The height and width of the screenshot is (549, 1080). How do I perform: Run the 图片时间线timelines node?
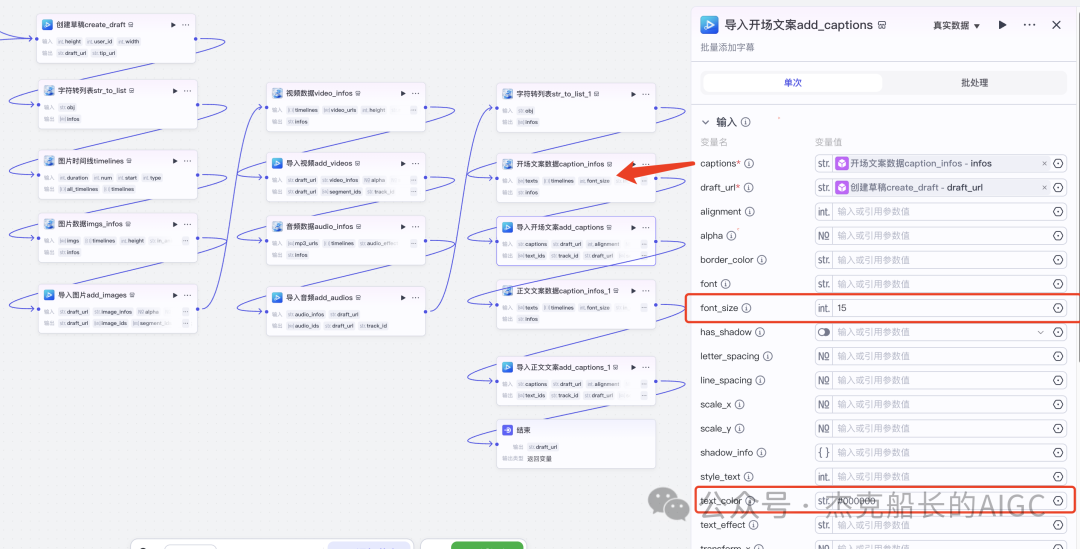point(175,161)
